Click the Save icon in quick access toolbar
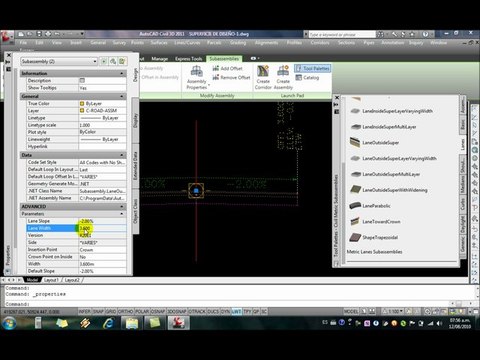 pyautogui.click(x=39, y=34)
